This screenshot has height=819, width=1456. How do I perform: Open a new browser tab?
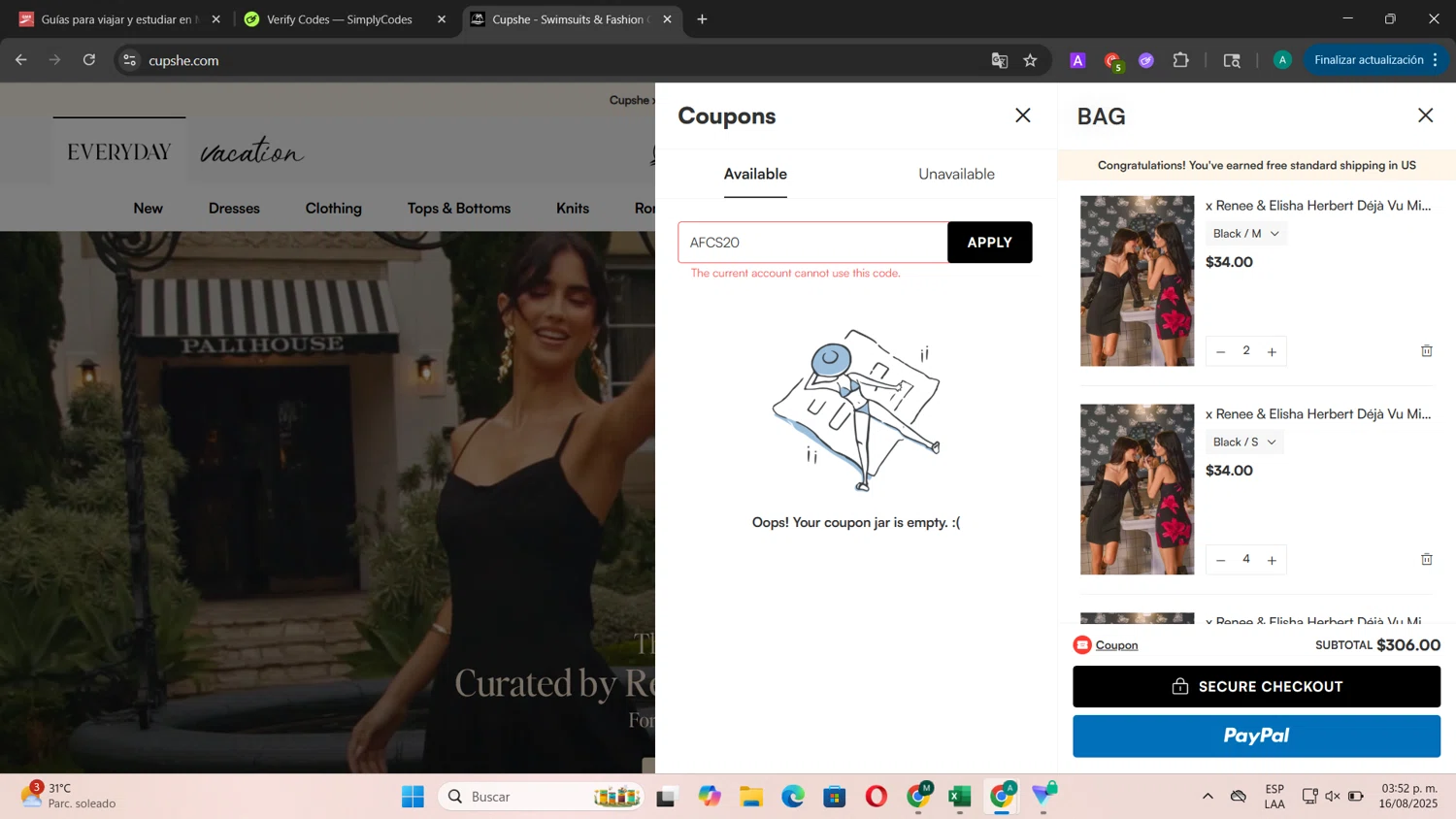702,19
